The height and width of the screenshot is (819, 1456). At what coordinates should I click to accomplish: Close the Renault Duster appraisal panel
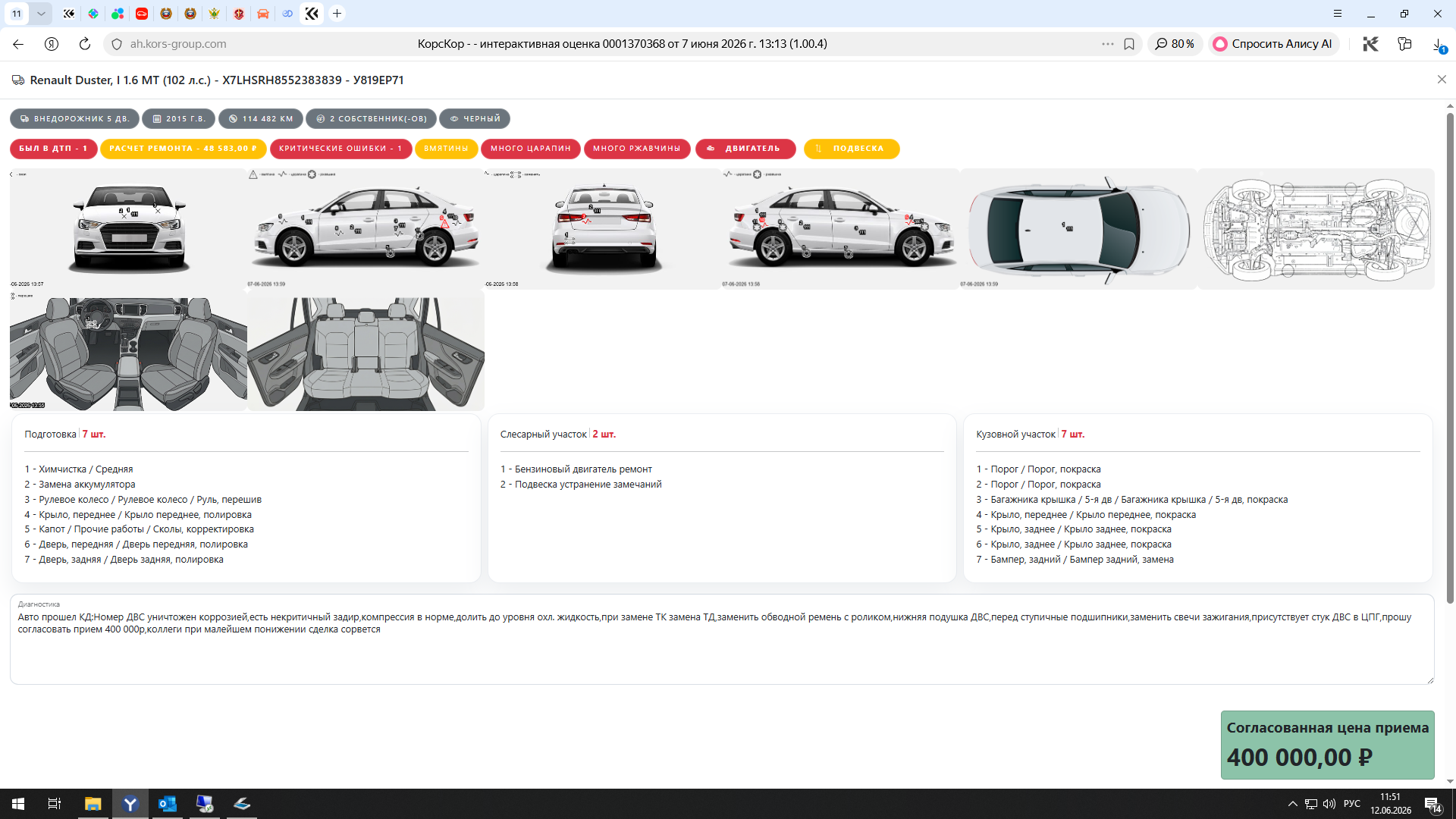click(1442, 80)
